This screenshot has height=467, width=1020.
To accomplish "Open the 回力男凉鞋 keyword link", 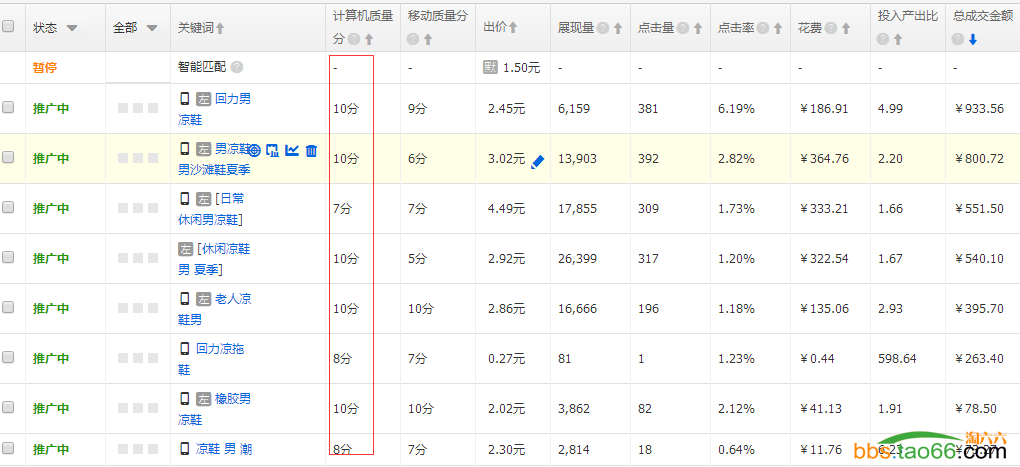I will pyautogui.click(x=233, y=99).
